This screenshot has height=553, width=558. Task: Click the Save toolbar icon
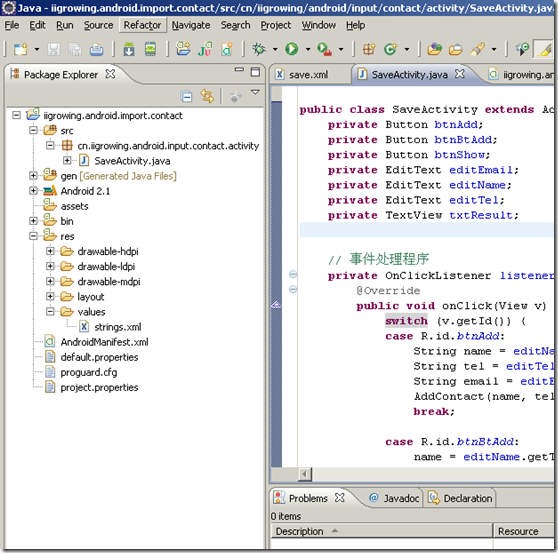point(54,49)
